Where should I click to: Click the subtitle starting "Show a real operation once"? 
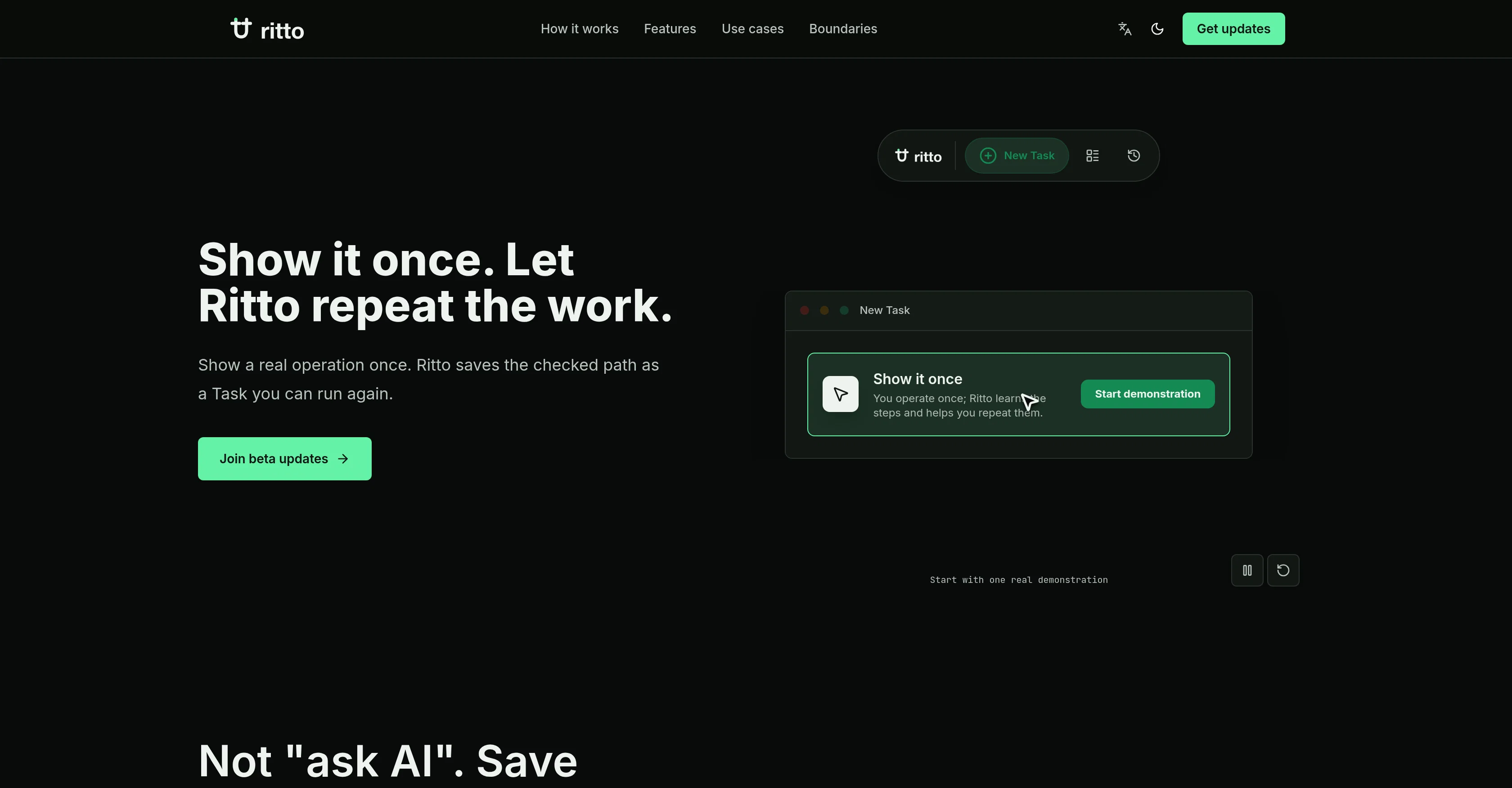click(428, 379)
